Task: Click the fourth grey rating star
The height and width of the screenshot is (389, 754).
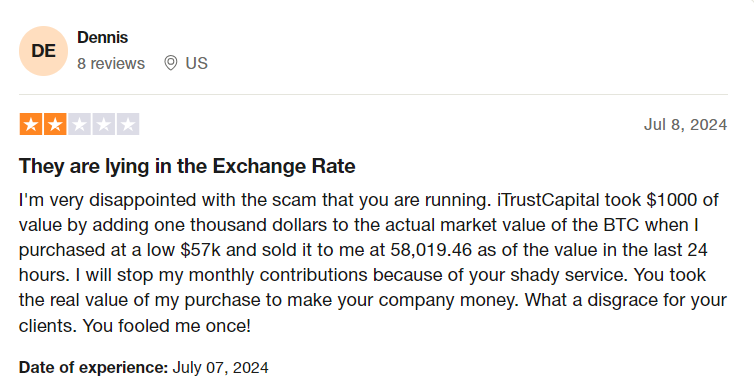Action: (104, 125)
